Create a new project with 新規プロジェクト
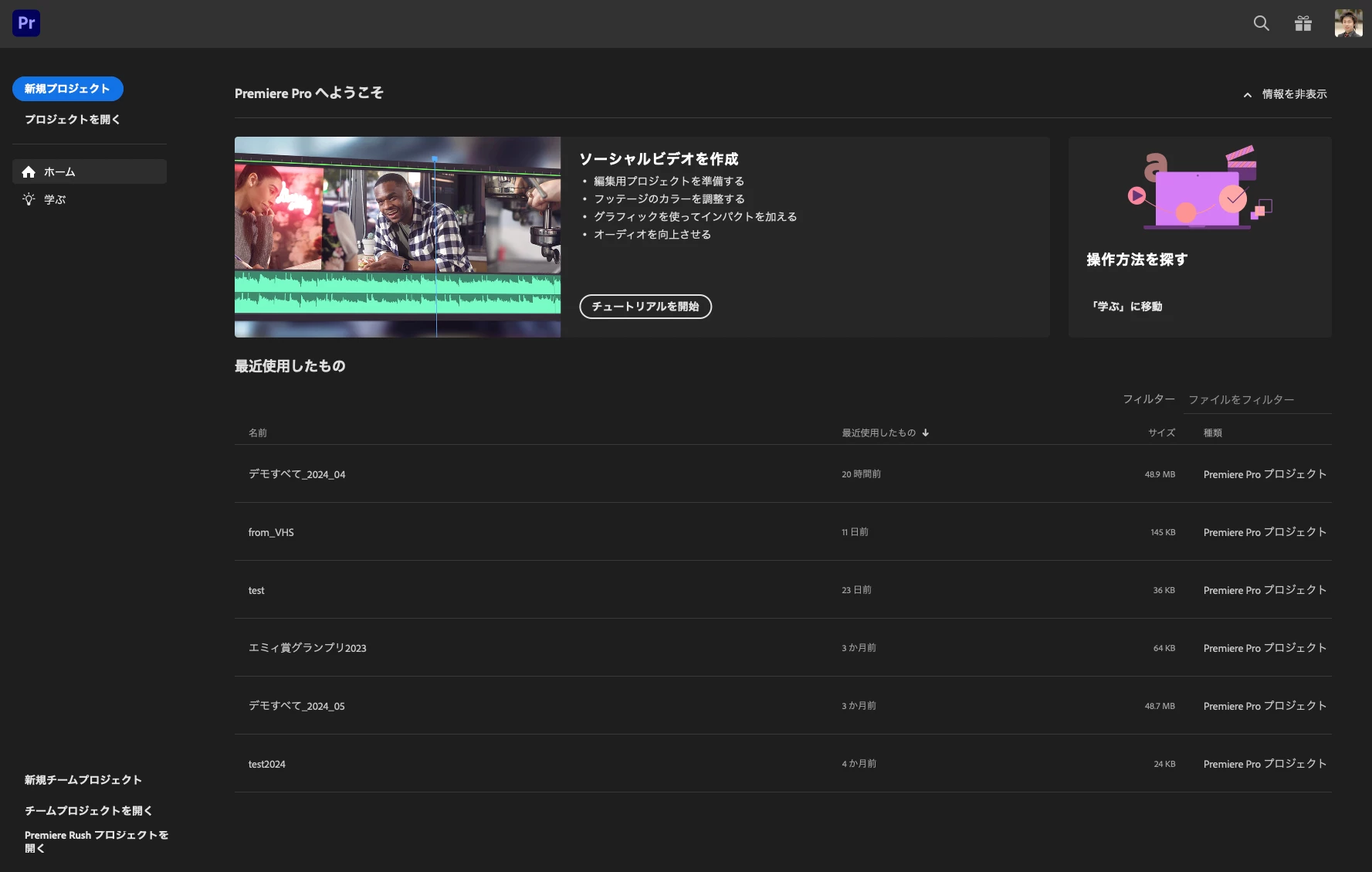Viewport: 1372px width, 872px height. pyautogui.click(x=68, y=89)
